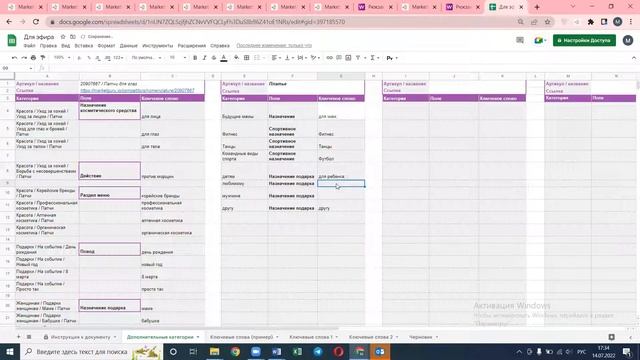Toggle strikethrough formatting
Viewport: 640px width, 360px height.
(x=214, y=58)
